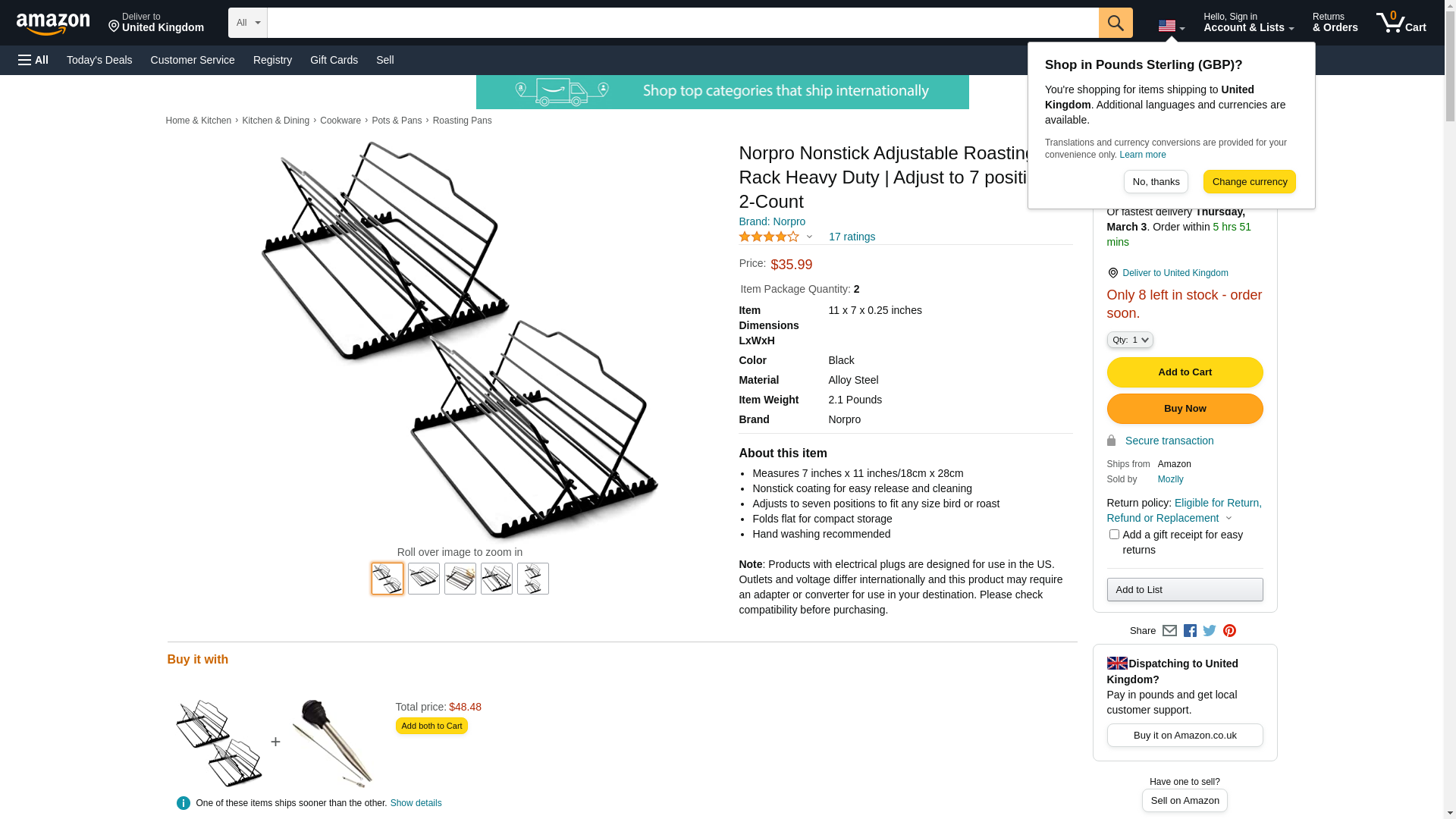Screen dimensions: 1456x819
Task: Click the Amazon logo
Action: (x=53, y=24)
